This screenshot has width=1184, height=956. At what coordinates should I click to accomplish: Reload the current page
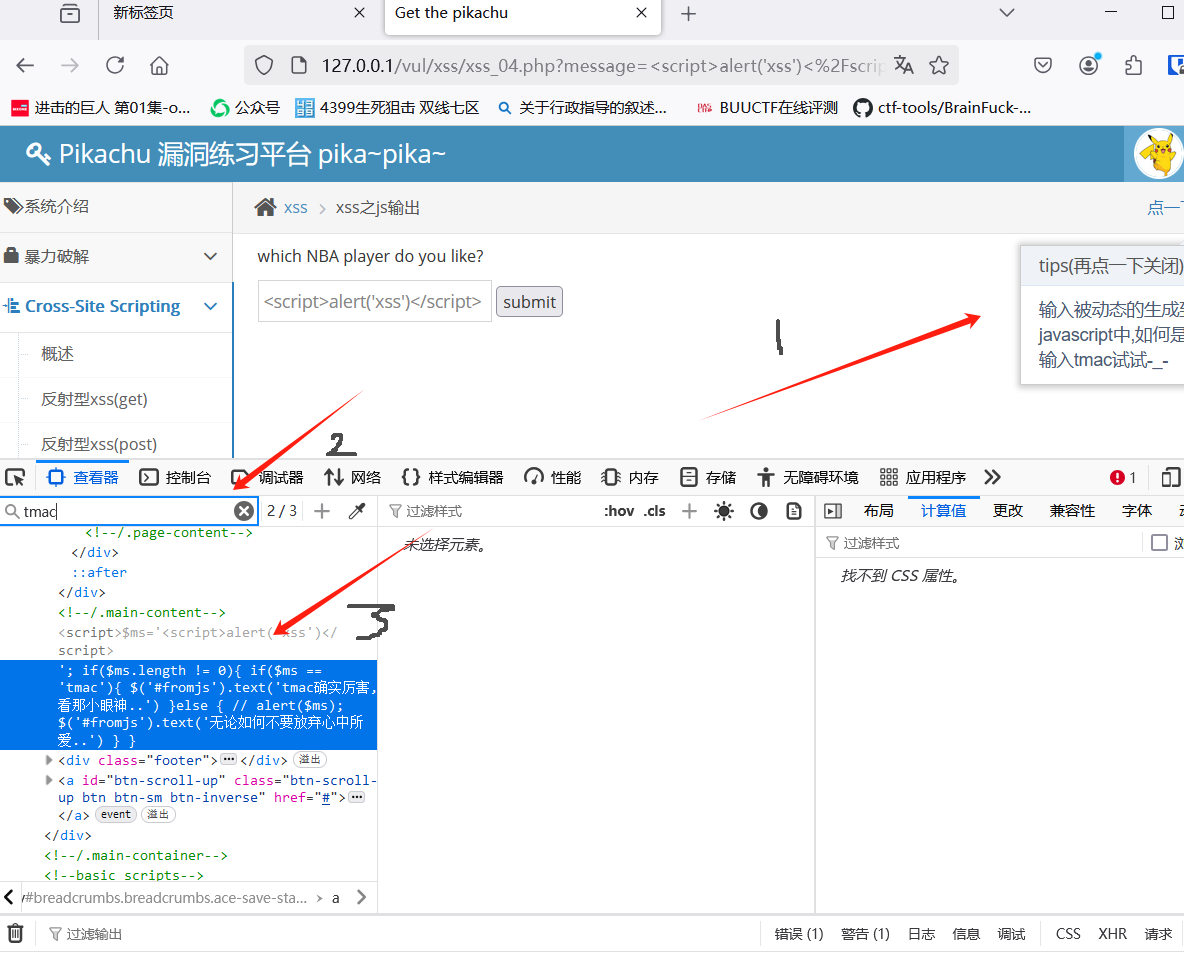pyautogui.click(x=115, y=66)
